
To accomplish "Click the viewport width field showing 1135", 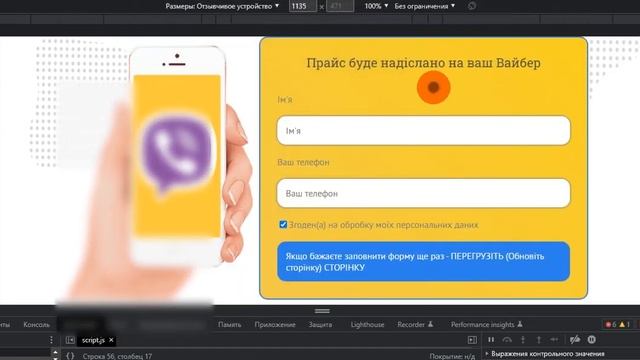I will 302,6.
